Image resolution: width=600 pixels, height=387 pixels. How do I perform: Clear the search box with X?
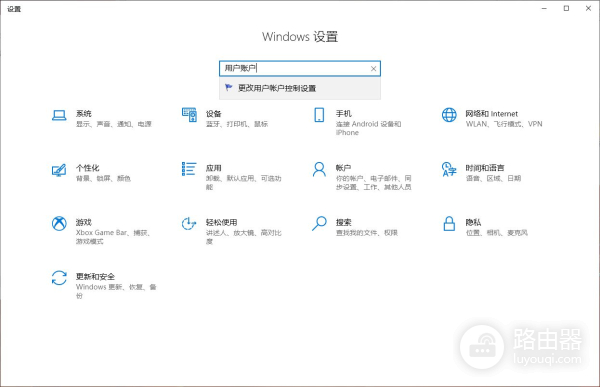click(x=373, y=69)
